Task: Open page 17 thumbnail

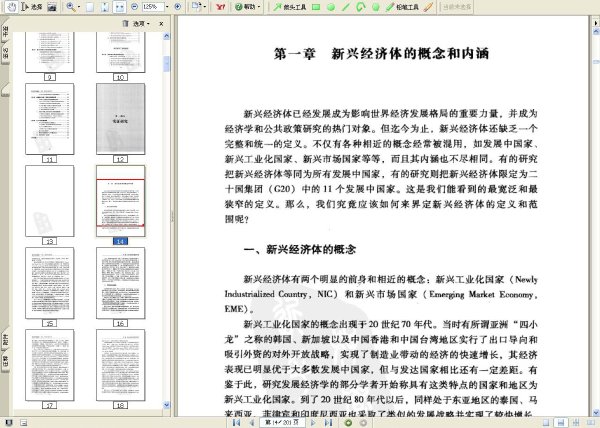Action: [x=50, y=365]
